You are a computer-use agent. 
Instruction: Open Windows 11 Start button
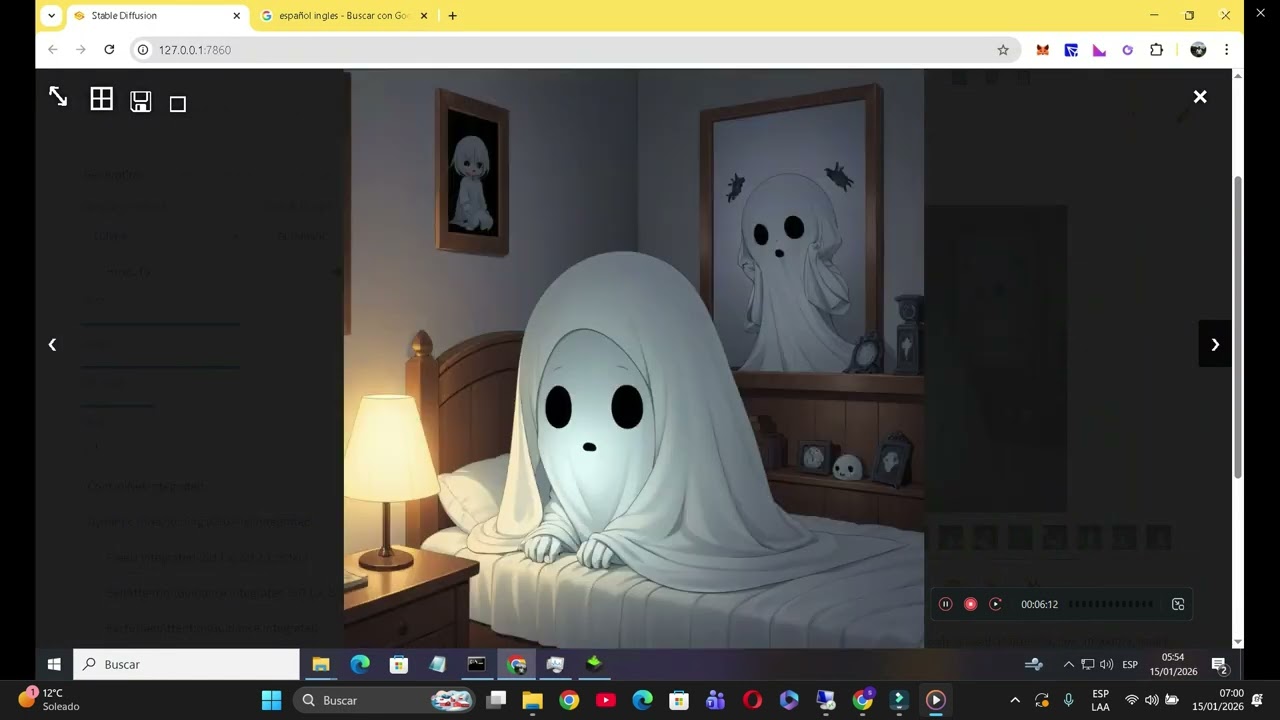pyautogui.click(x=272, y=700)
